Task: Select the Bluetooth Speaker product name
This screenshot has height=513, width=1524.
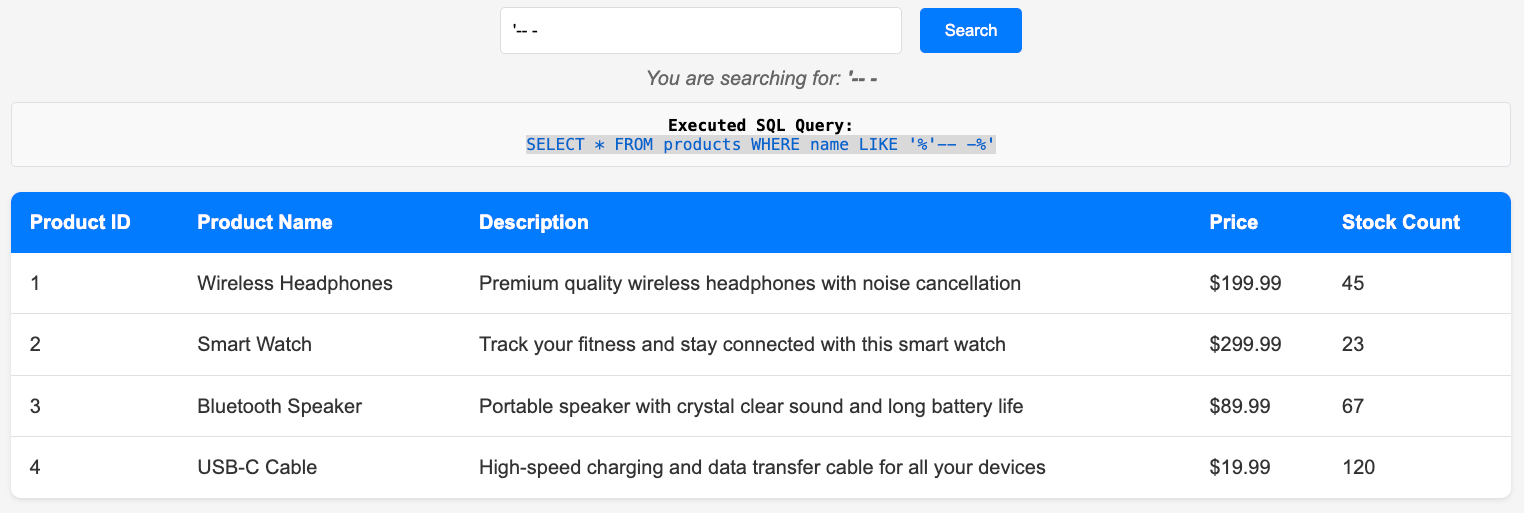Action: pyautogui.click(x=279, y=406)
